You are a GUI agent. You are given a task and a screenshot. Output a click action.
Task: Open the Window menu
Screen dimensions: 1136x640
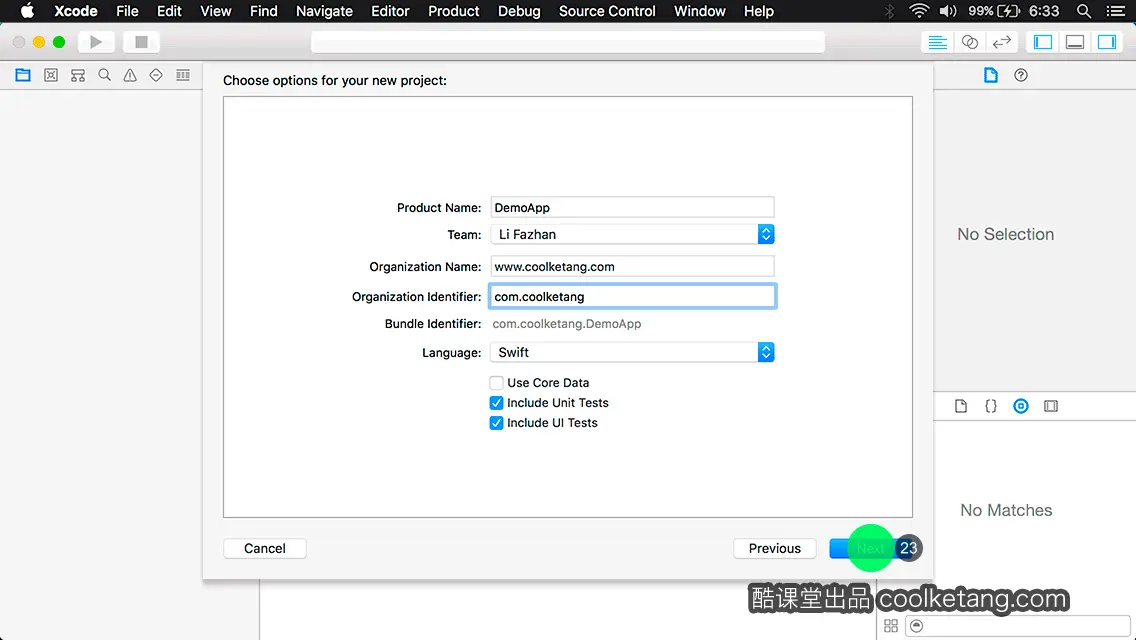(700, 11)
